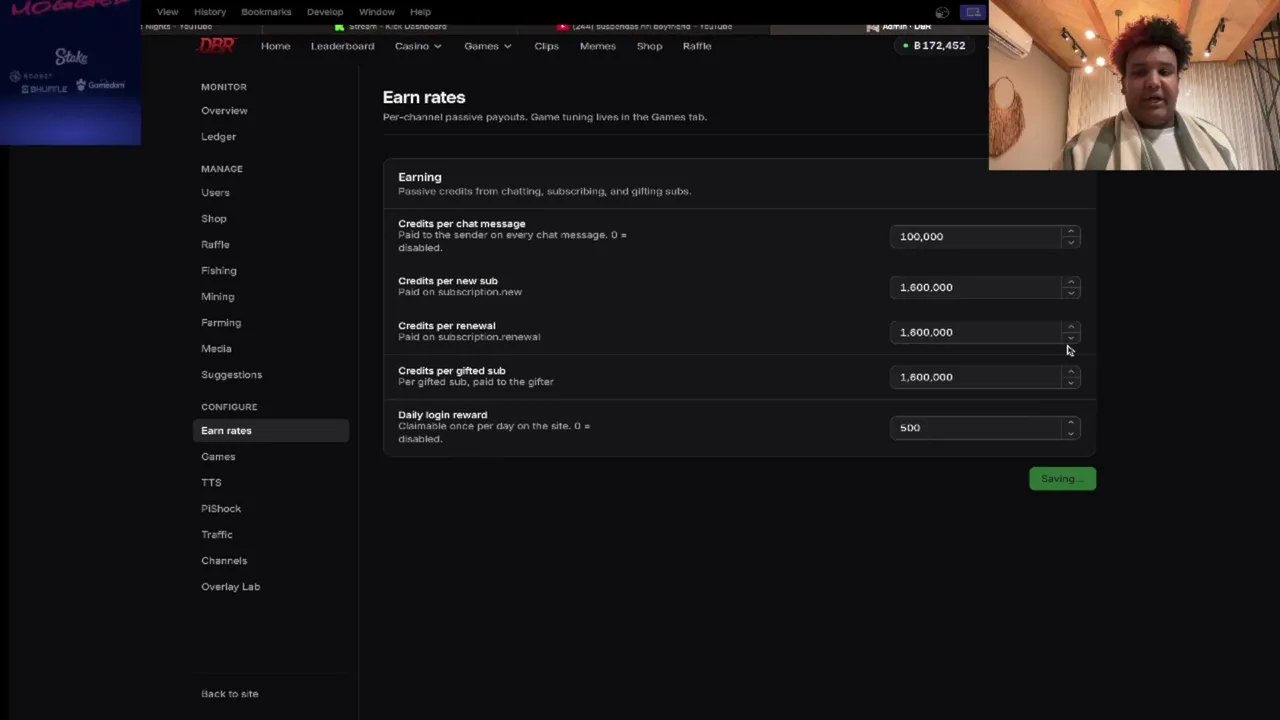The width and height of the screenshot is (1280, 720).
Task: Click the Stake sponsor logo in the overlay
Action: [71, 58]
